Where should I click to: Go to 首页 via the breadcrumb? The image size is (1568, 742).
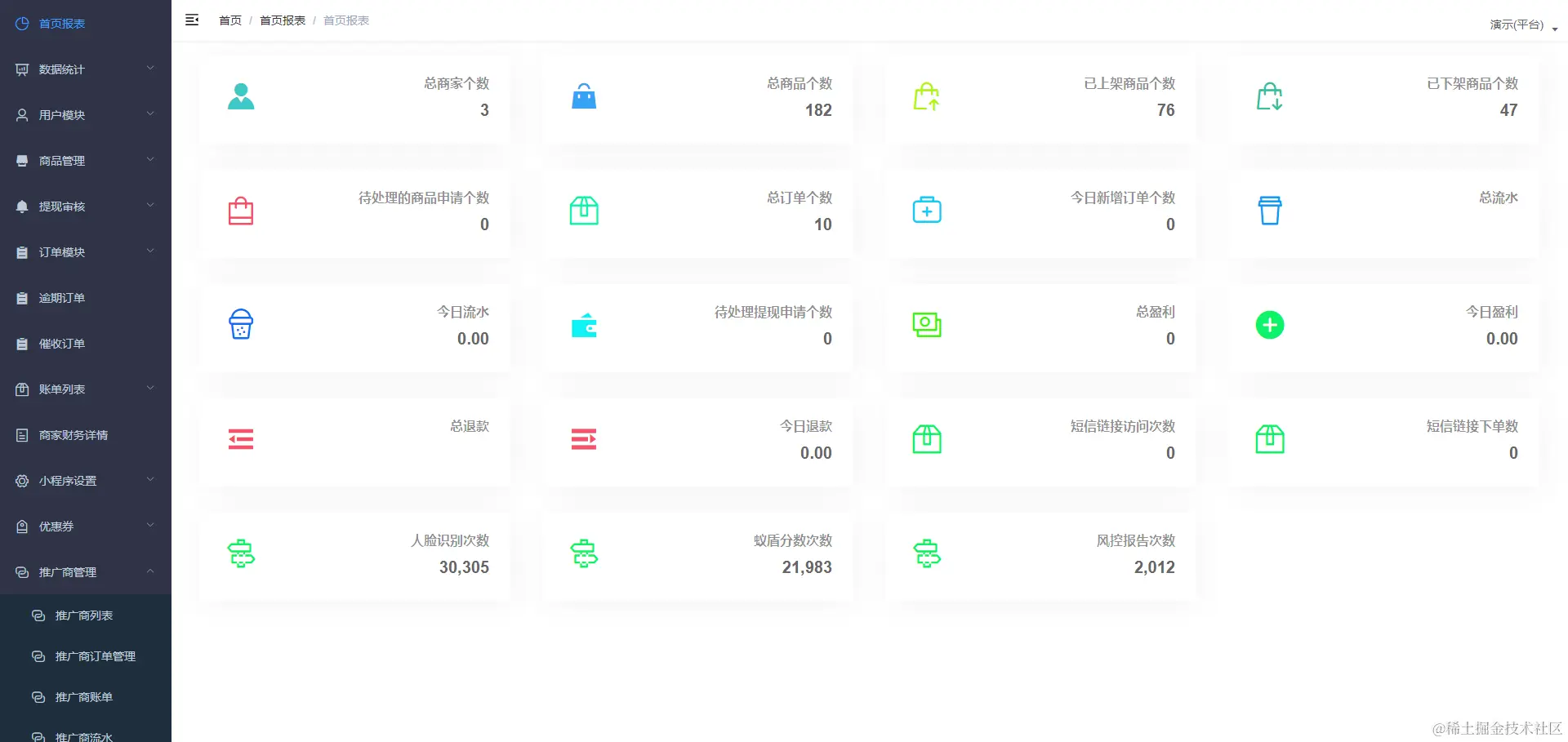click(x=230, y=20)
